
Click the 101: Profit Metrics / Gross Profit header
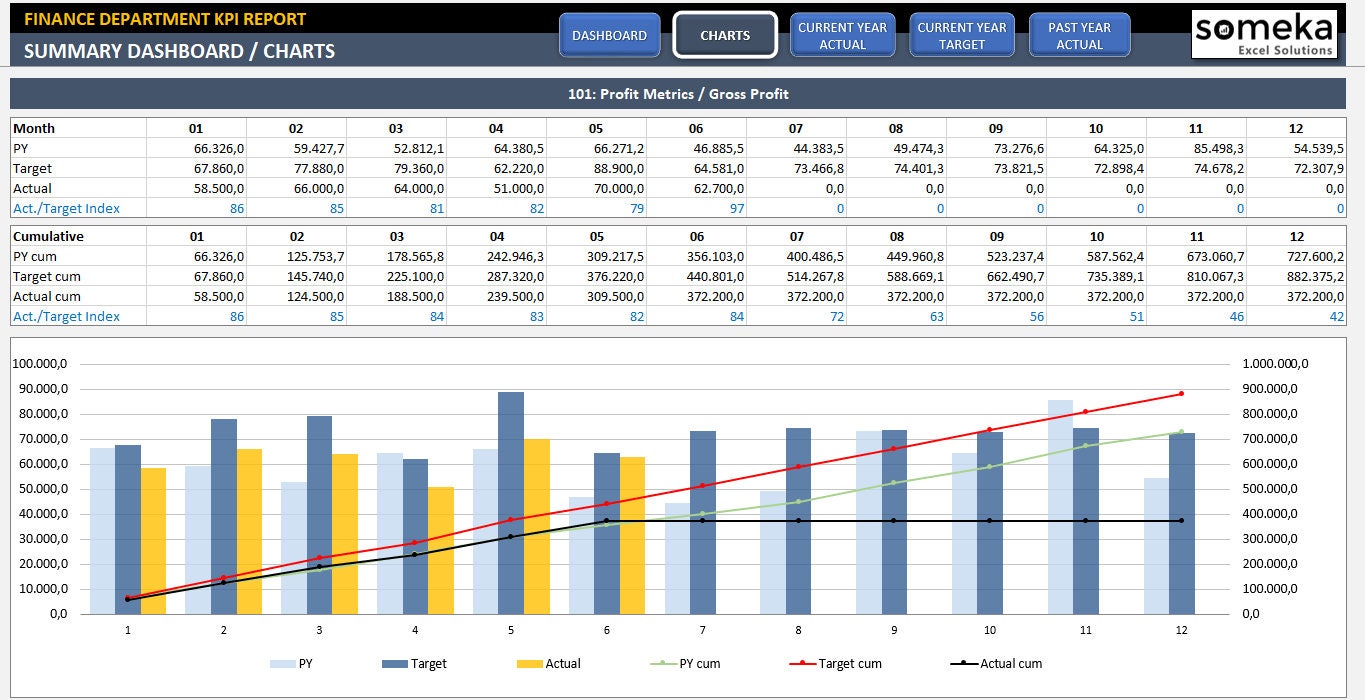coord(682,93)
